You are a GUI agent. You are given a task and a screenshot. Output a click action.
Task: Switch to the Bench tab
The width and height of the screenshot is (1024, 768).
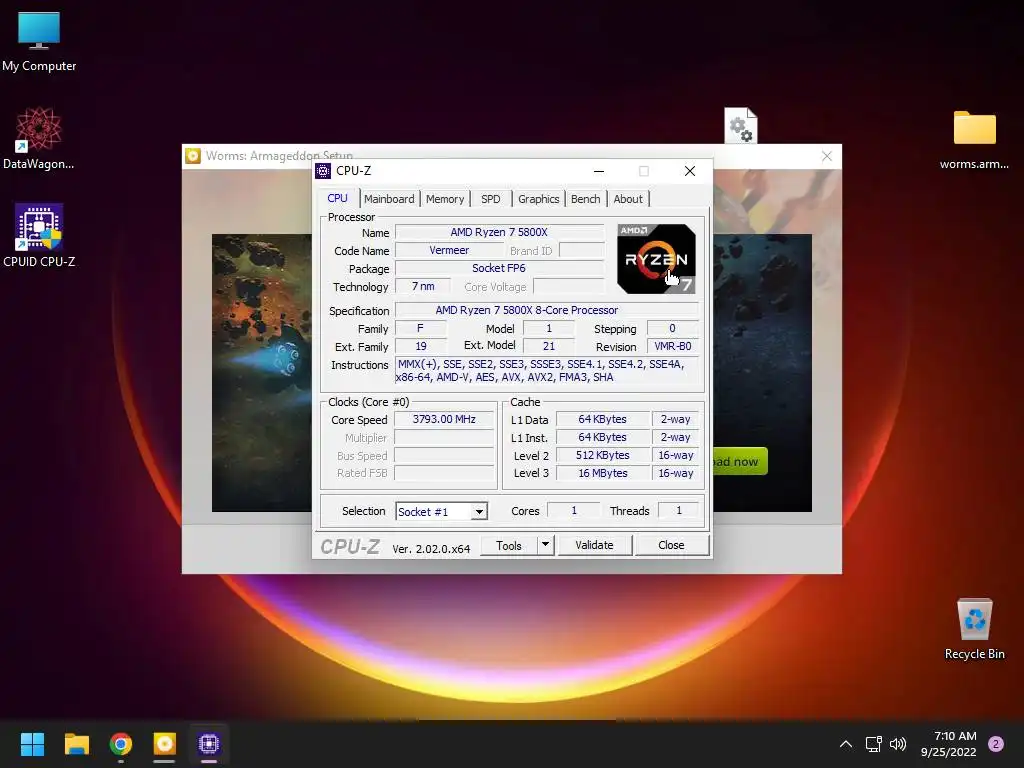coord(585,199)
